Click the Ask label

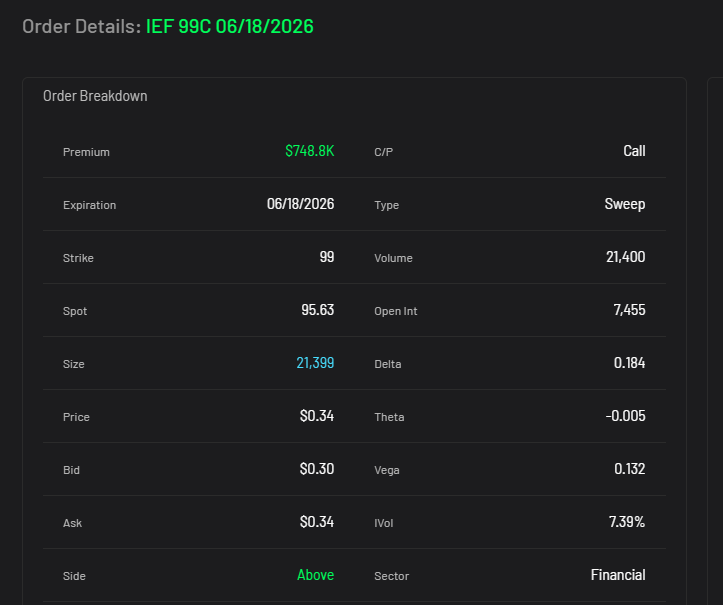point(72,523)
